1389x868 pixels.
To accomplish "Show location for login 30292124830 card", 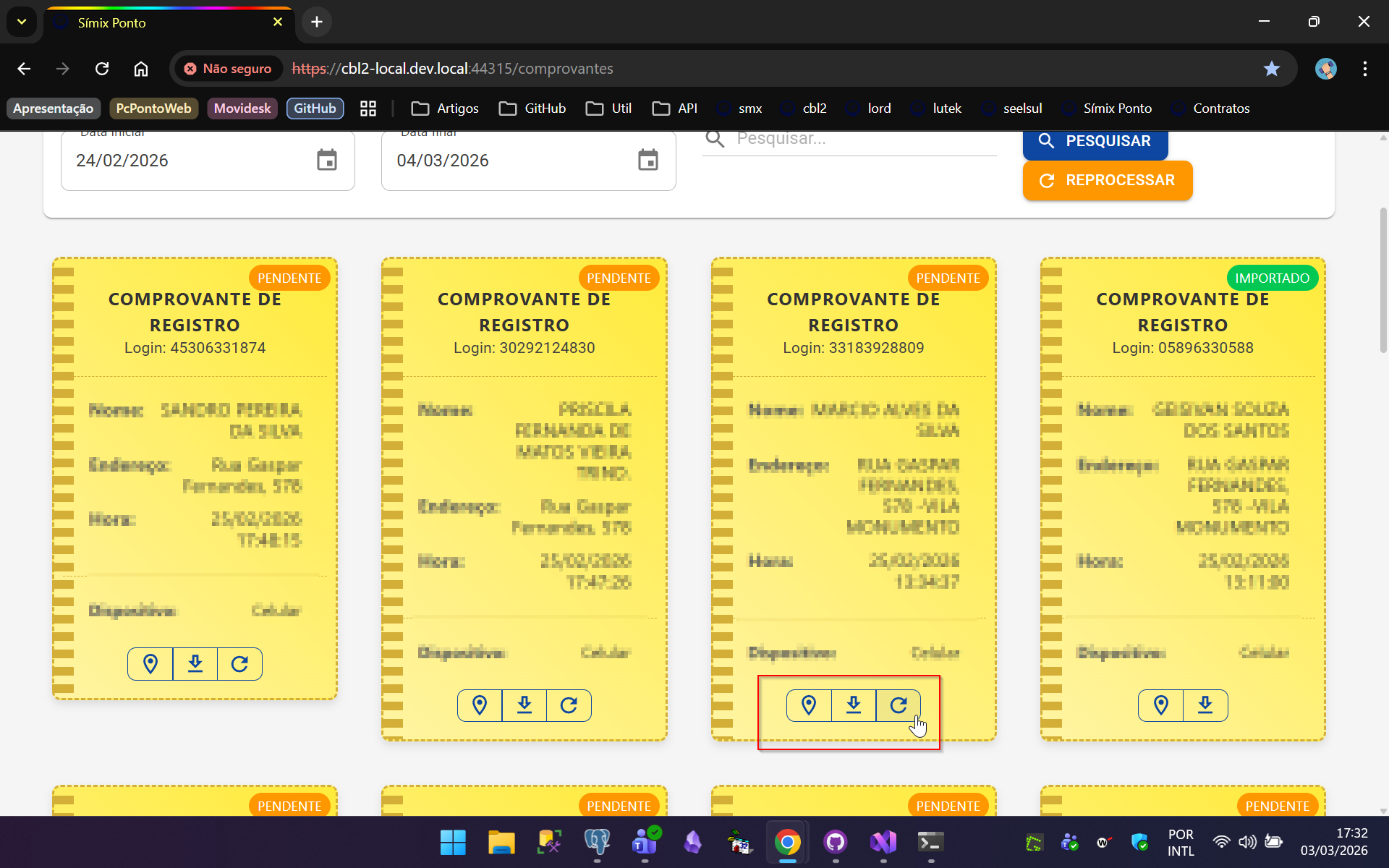I will pos(480,705).
